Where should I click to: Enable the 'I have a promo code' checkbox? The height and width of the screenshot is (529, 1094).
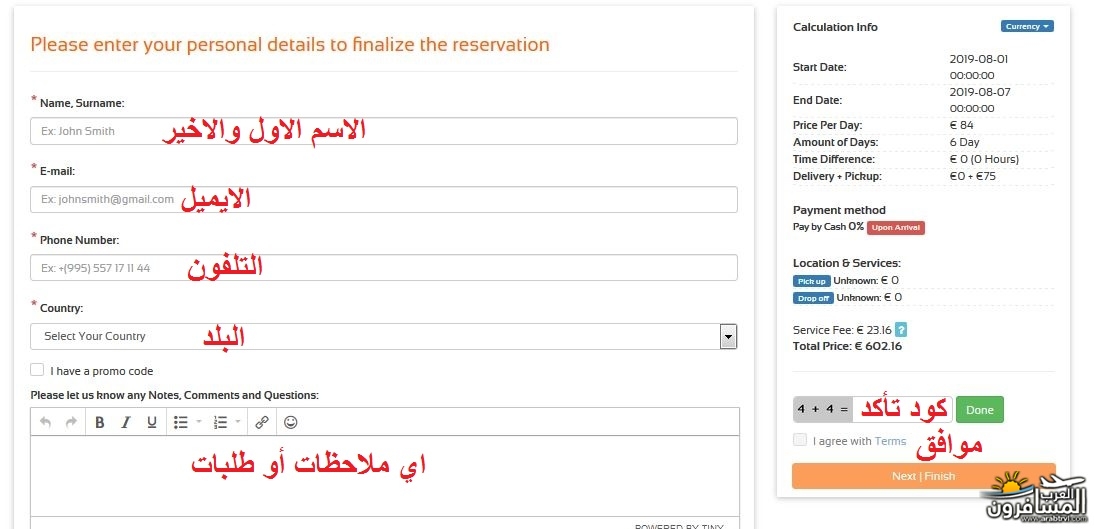click(x=37, y=370)
